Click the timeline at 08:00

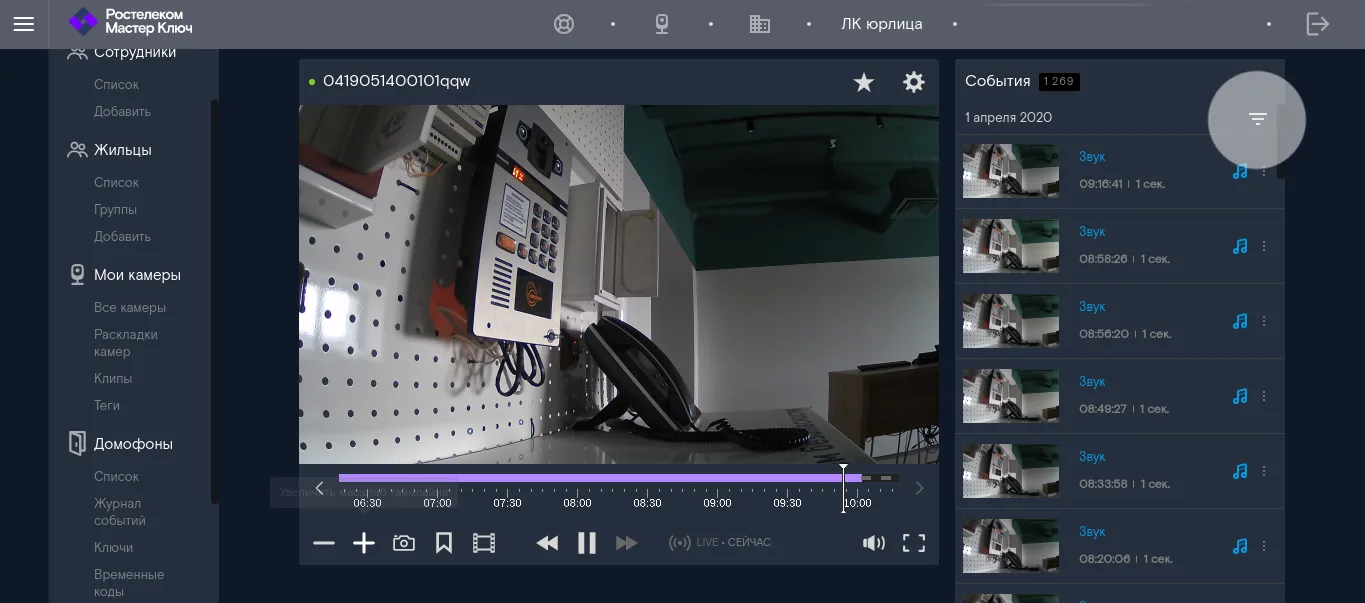tap(577, 503)
